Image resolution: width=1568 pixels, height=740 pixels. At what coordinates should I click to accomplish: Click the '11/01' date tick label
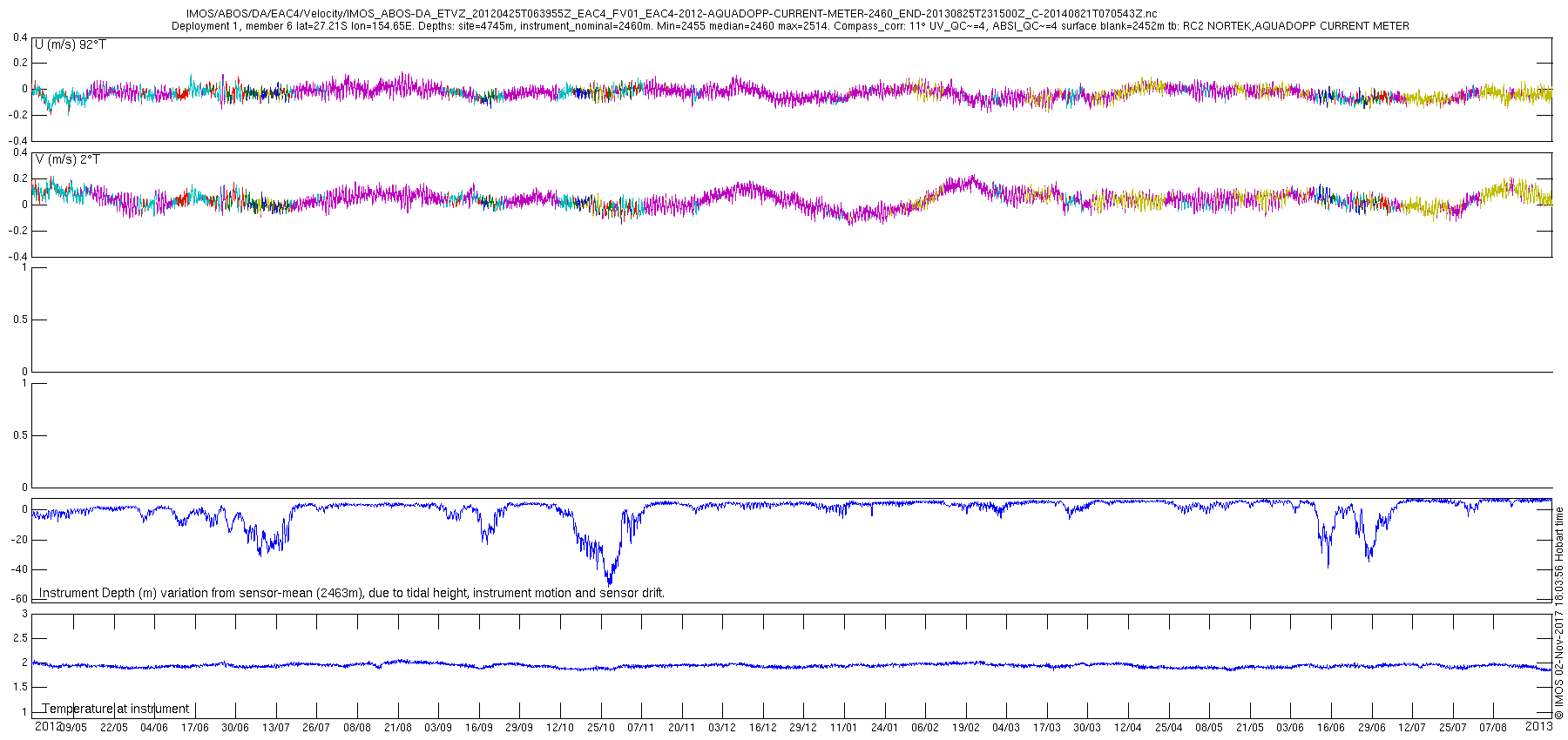[x=844, y=728]
